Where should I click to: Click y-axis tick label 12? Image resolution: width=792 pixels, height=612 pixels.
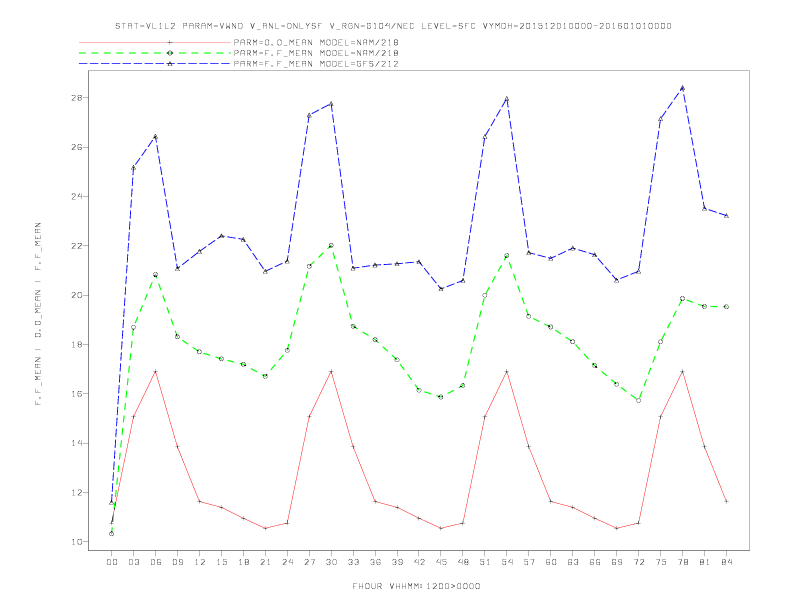(77, 492)
